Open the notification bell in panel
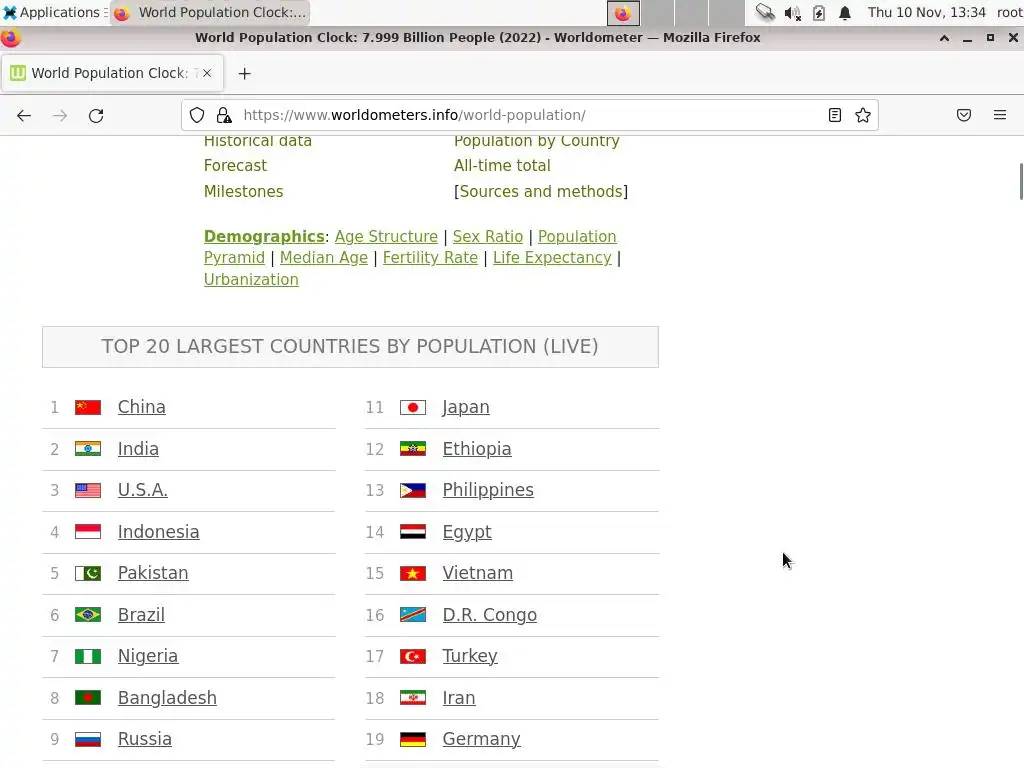 (x=845, y=13)
